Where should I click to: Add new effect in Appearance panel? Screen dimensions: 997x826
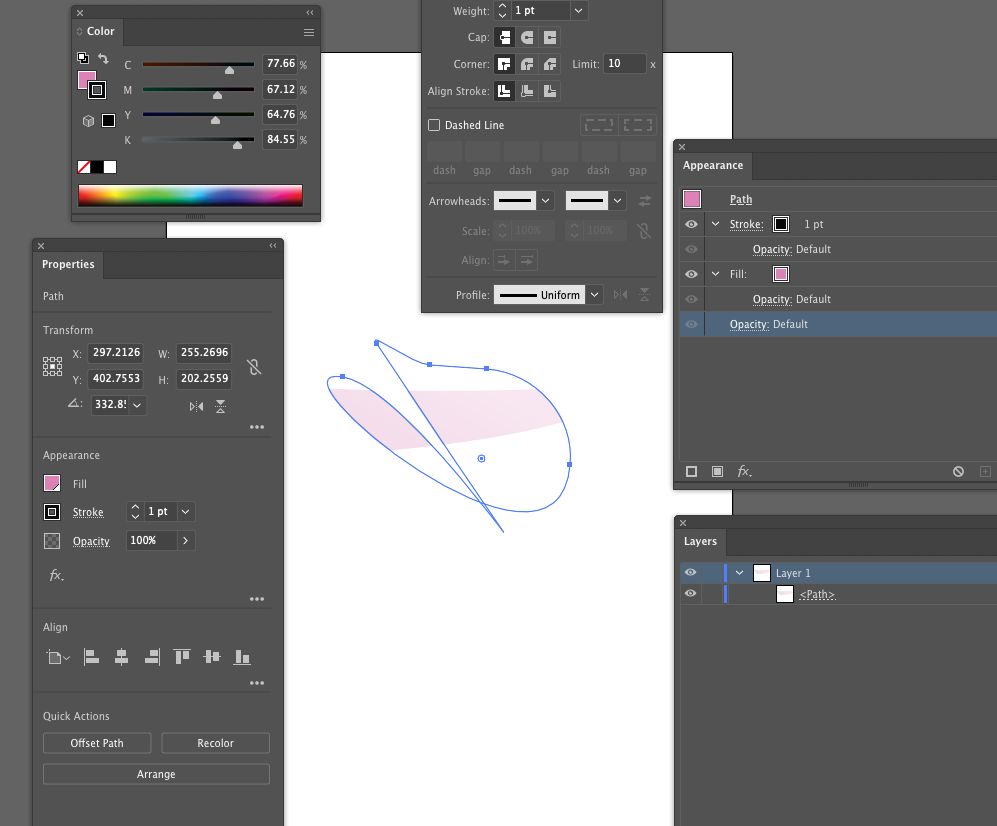click(x=744, y=471)
